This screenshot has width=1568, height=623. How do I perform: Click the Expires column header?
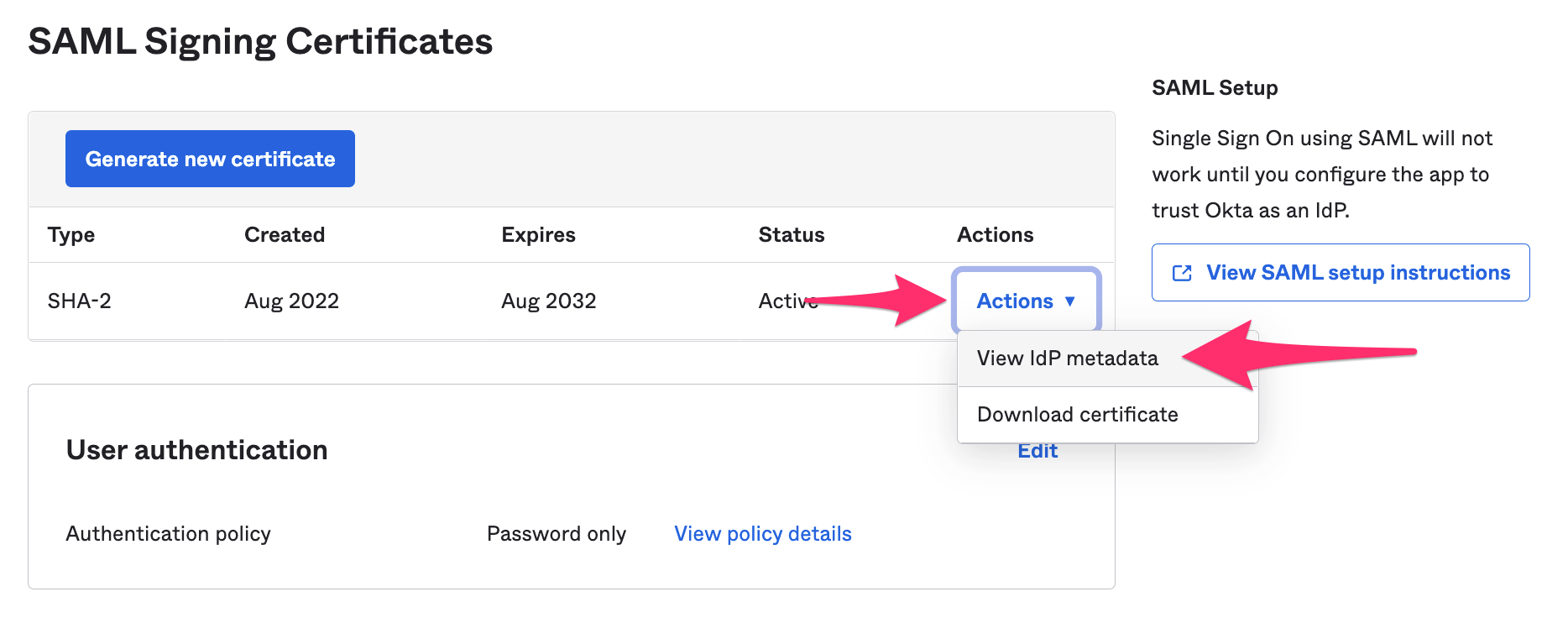(538, 235)
